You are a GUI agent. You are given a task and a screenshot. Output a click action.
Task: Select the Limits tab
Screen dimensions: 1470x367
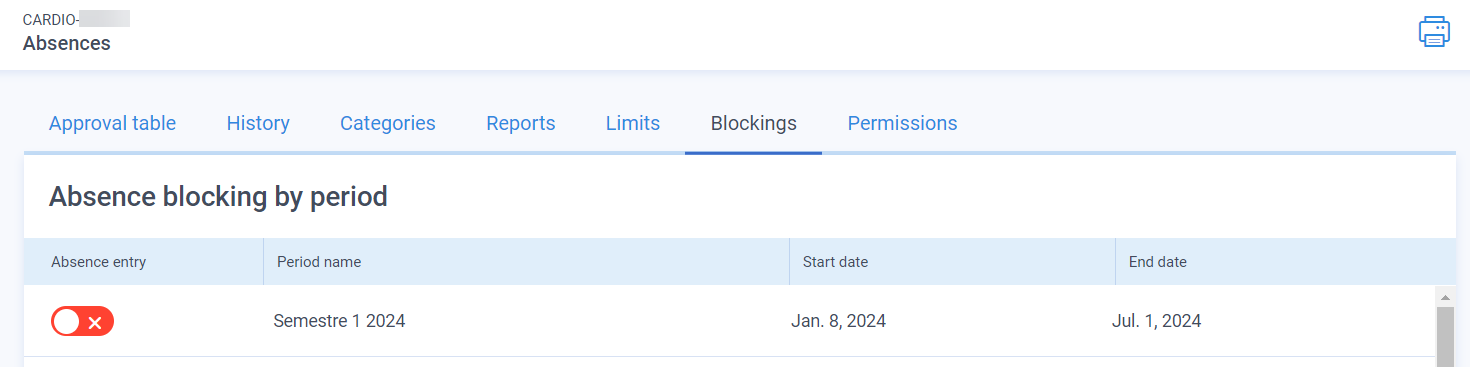click(x=633, y=123)
